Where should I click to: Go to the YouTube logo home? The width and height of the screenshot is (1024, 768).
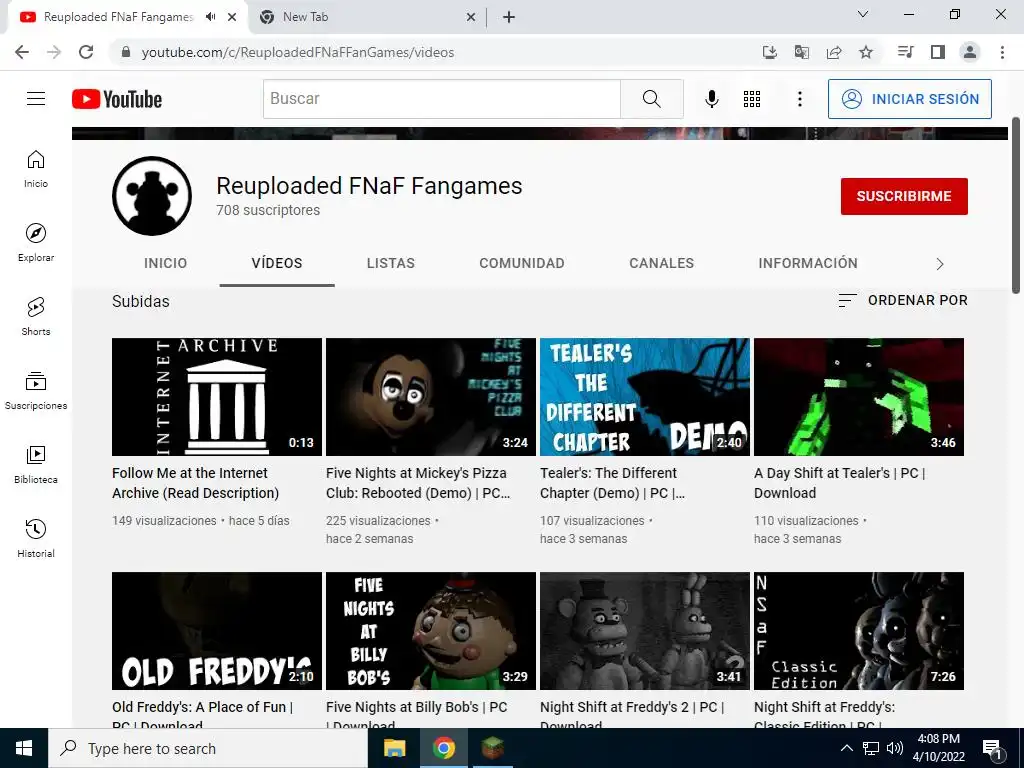117,99
